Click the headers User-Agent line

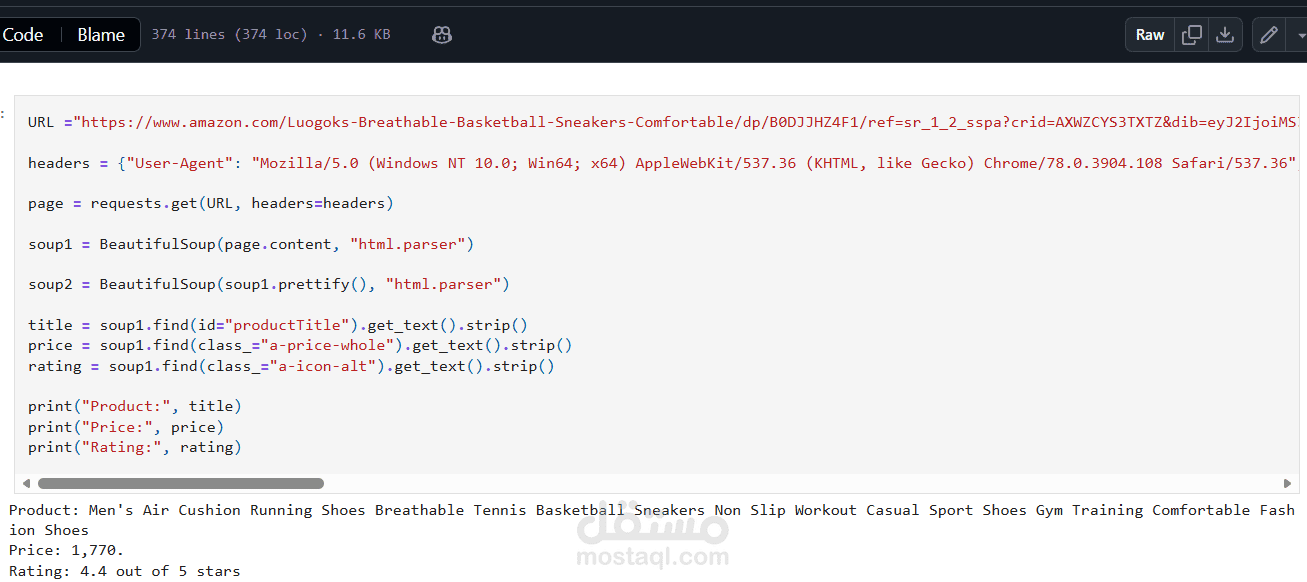click(x=661, y=163)
